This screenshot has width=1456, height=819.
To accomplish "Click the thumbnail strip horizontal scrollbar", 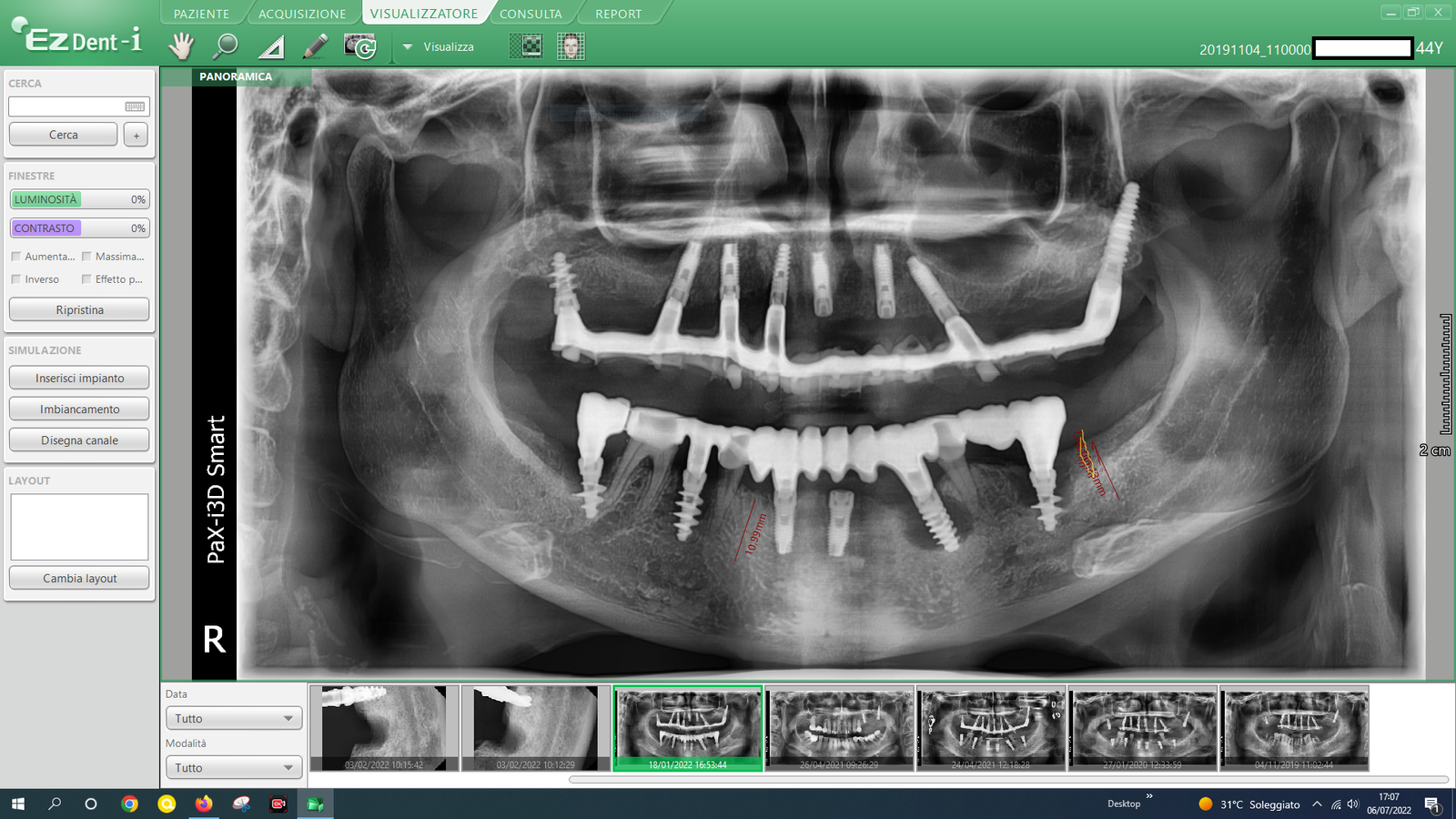I will click(x=1008, y=780).
